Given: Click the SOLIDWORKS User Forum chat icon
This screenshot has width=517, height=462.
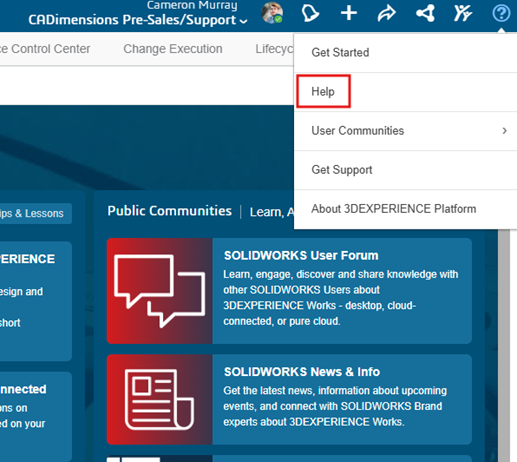Looking at the screenshot, I should click(x=160, y=291).
